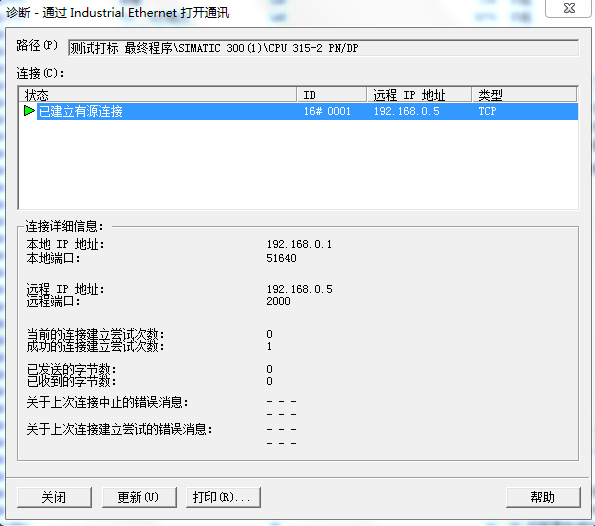Click the ID column header

coord(332,94)
